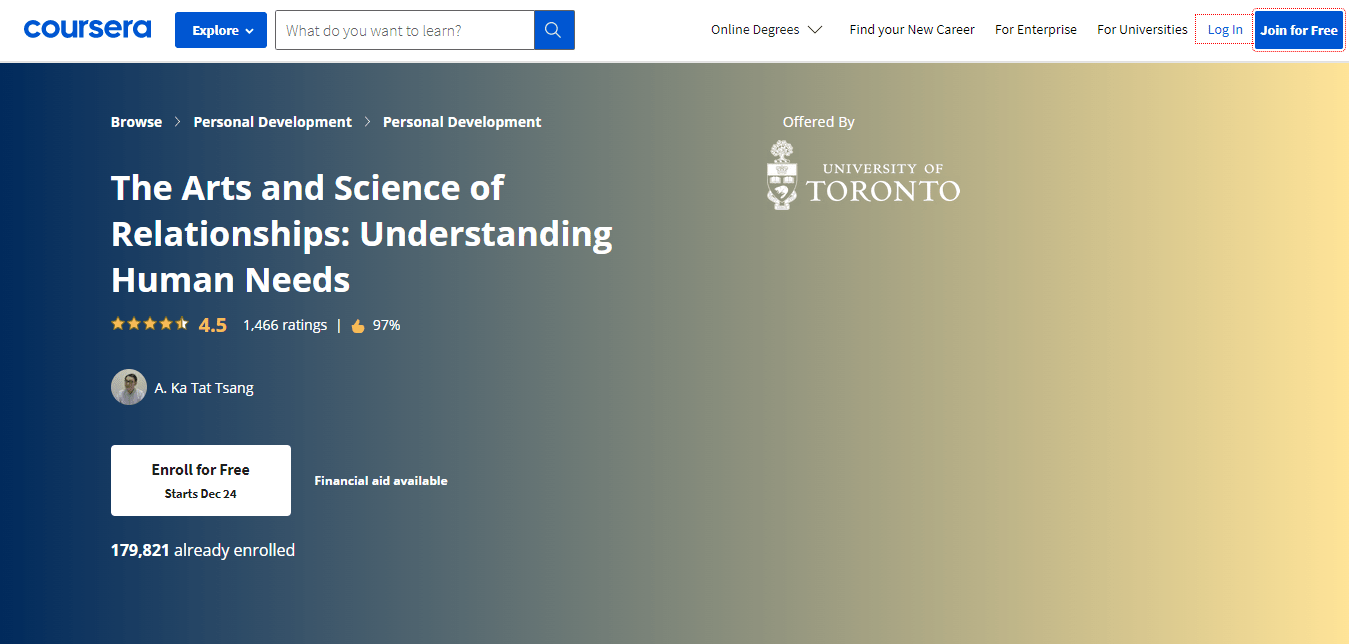Image resolution: width=1349 pixels, height=644 pixels.
Task: Open Find your New Career page
Action: click(x=911, y=30)
